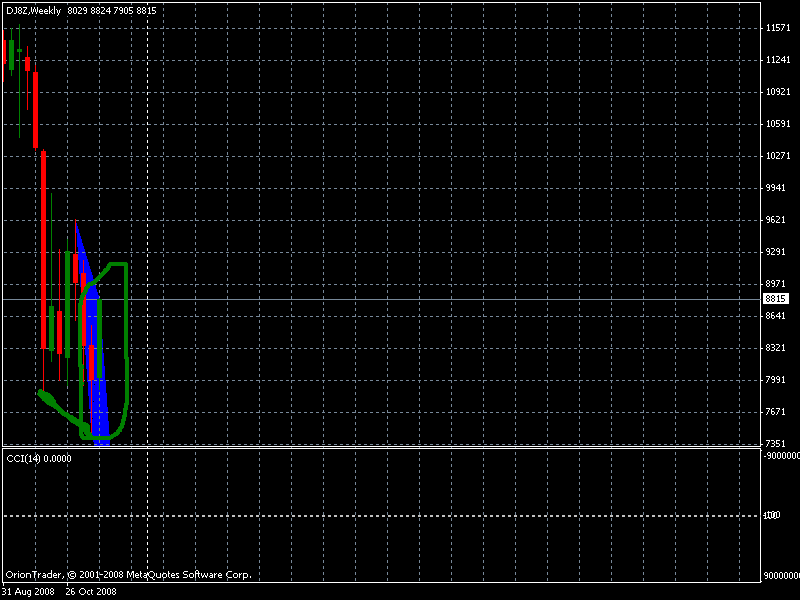Pick the 9941 price axis label

776,188
